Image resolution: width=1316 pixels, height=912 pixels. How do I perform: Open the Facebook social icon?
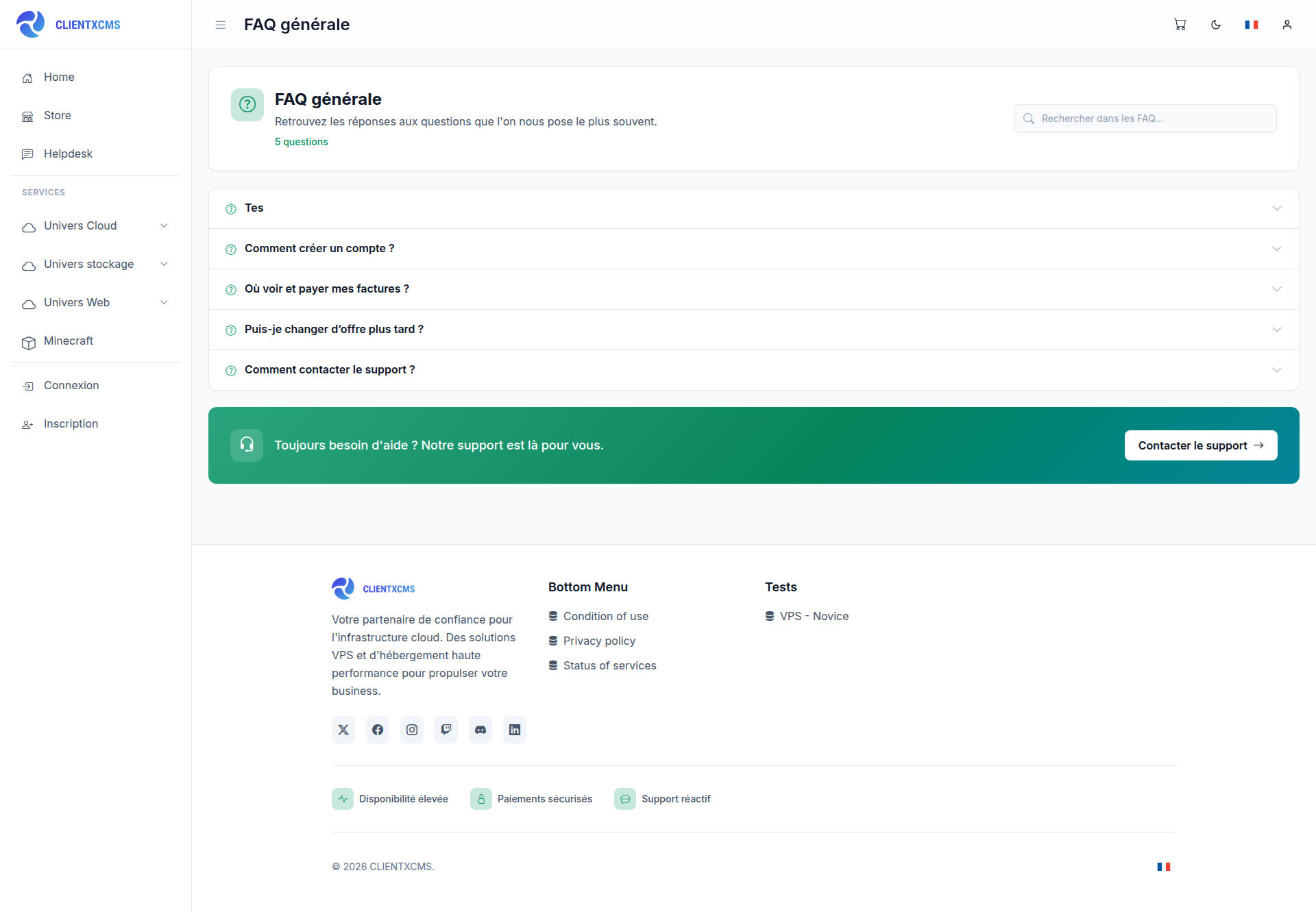(x=378, y=730)
